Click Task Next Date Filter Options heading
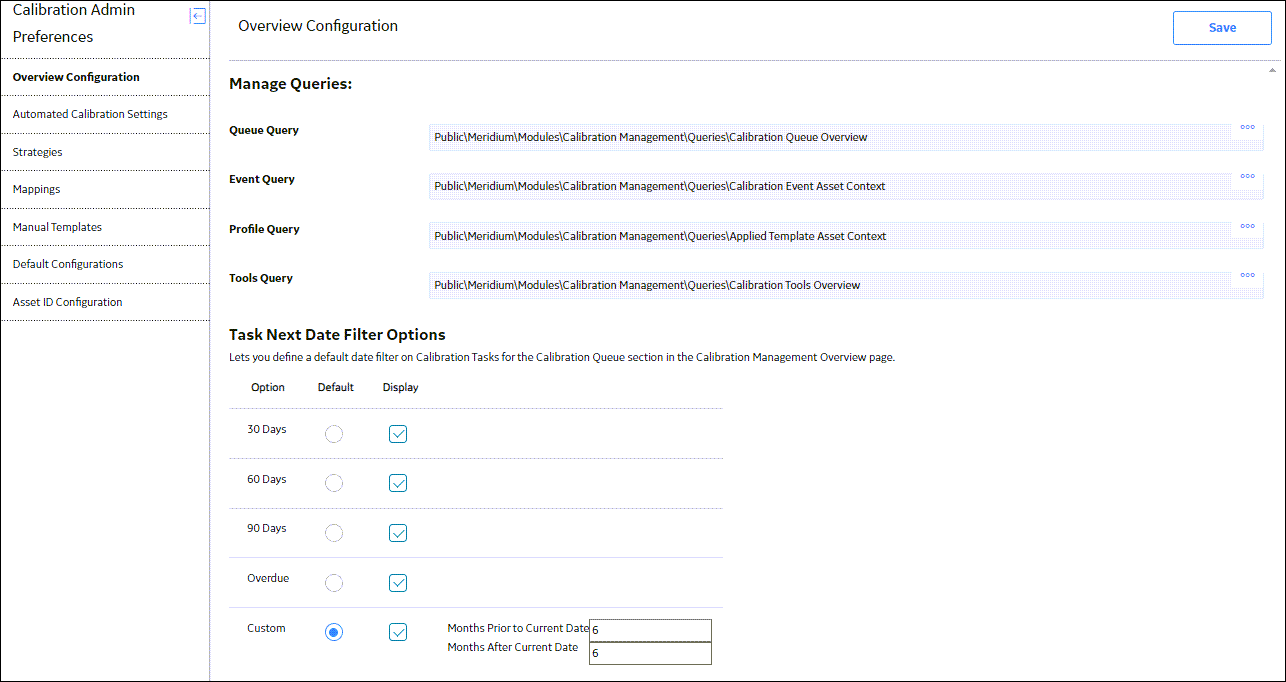1286x682 pixels. (337, 335)
